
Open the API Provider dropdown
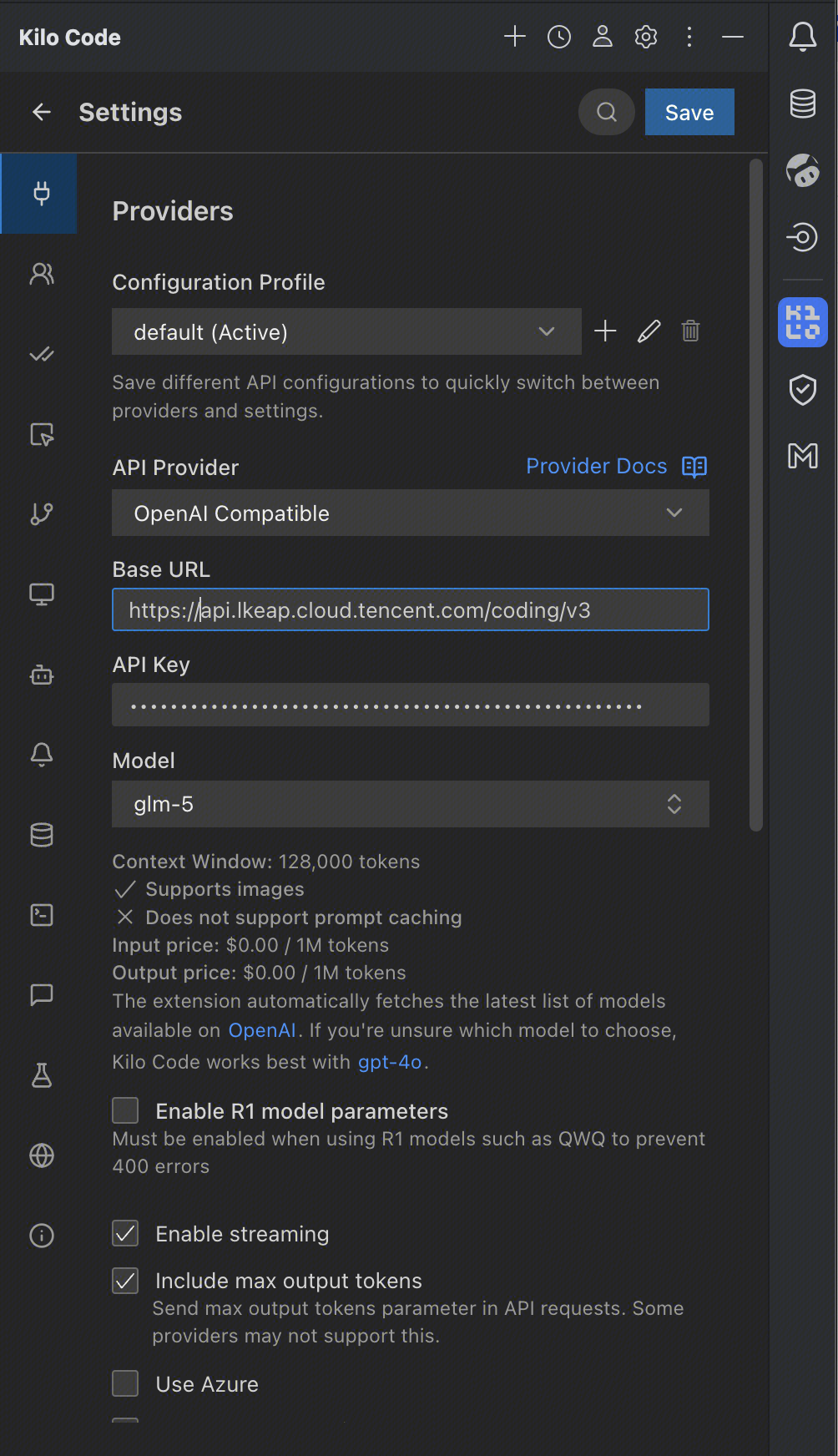410,513
